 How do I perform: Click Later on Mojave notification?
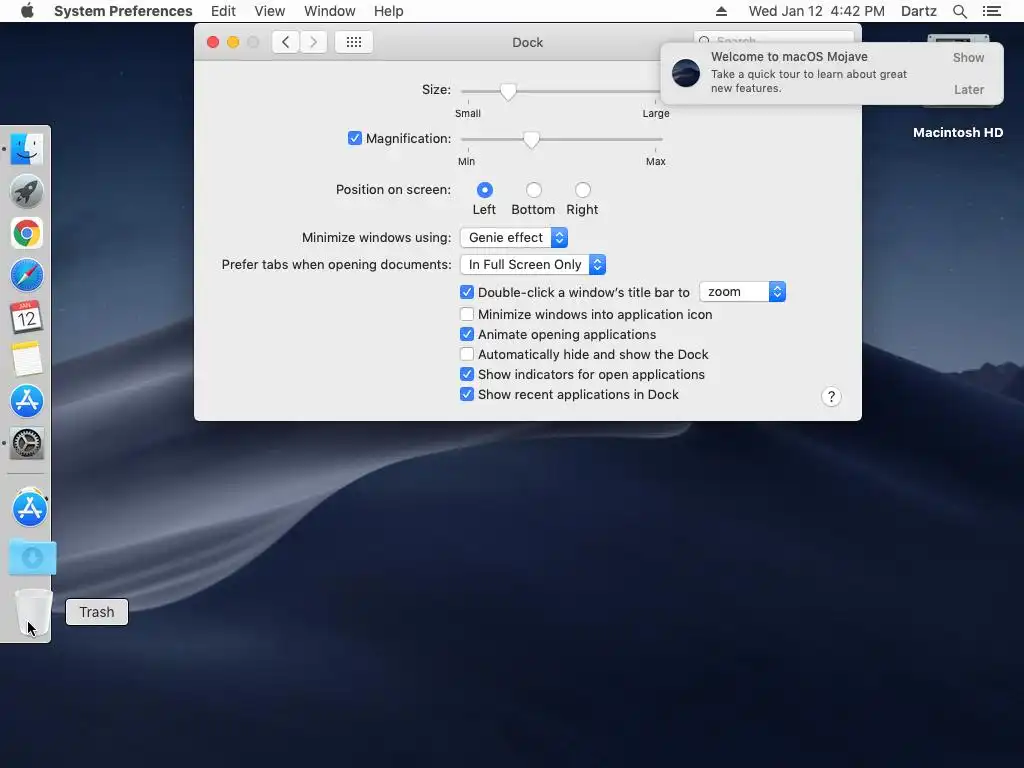click(969, 89)
